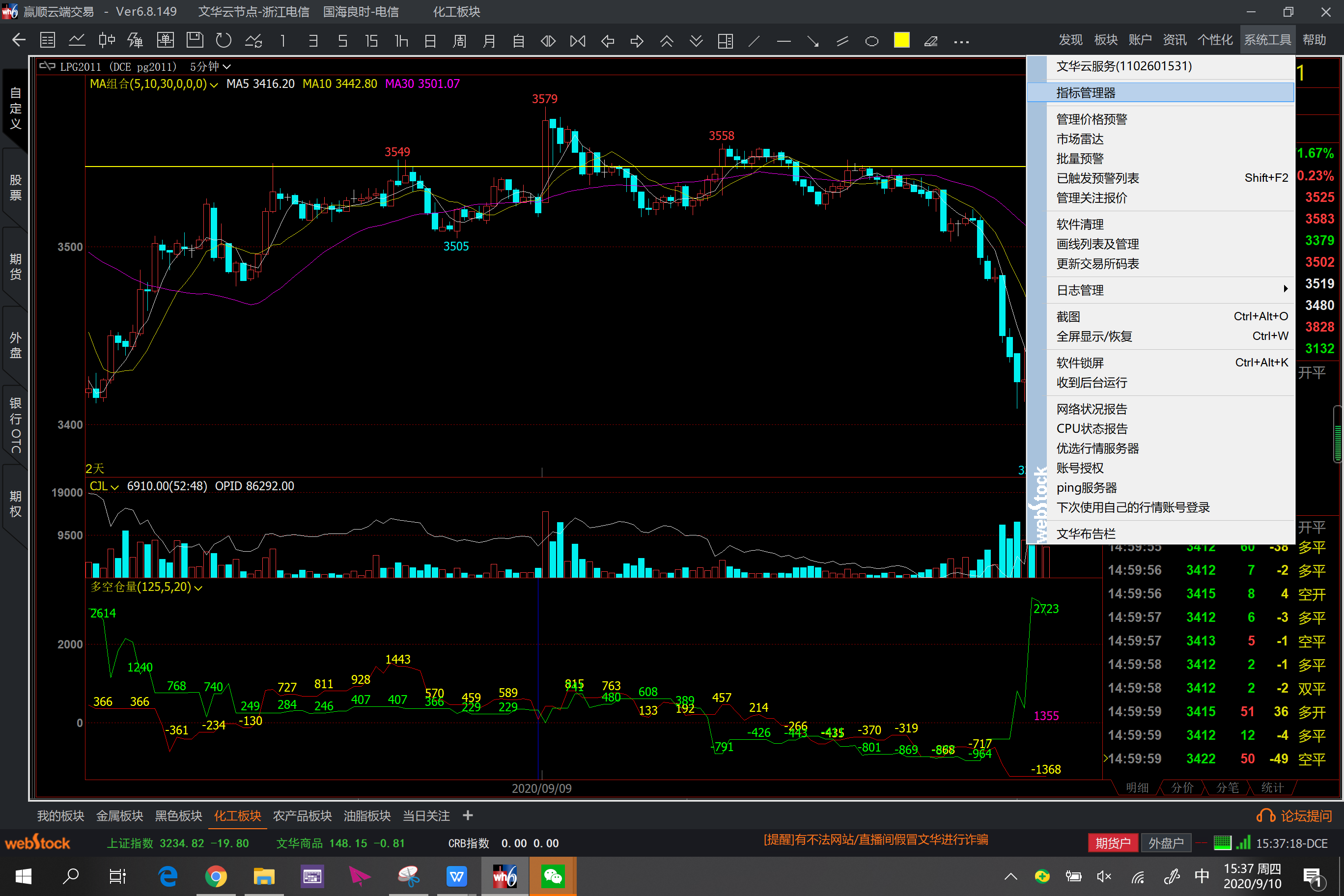
Task: Open Windows Start menu
Action: (24, 876)
